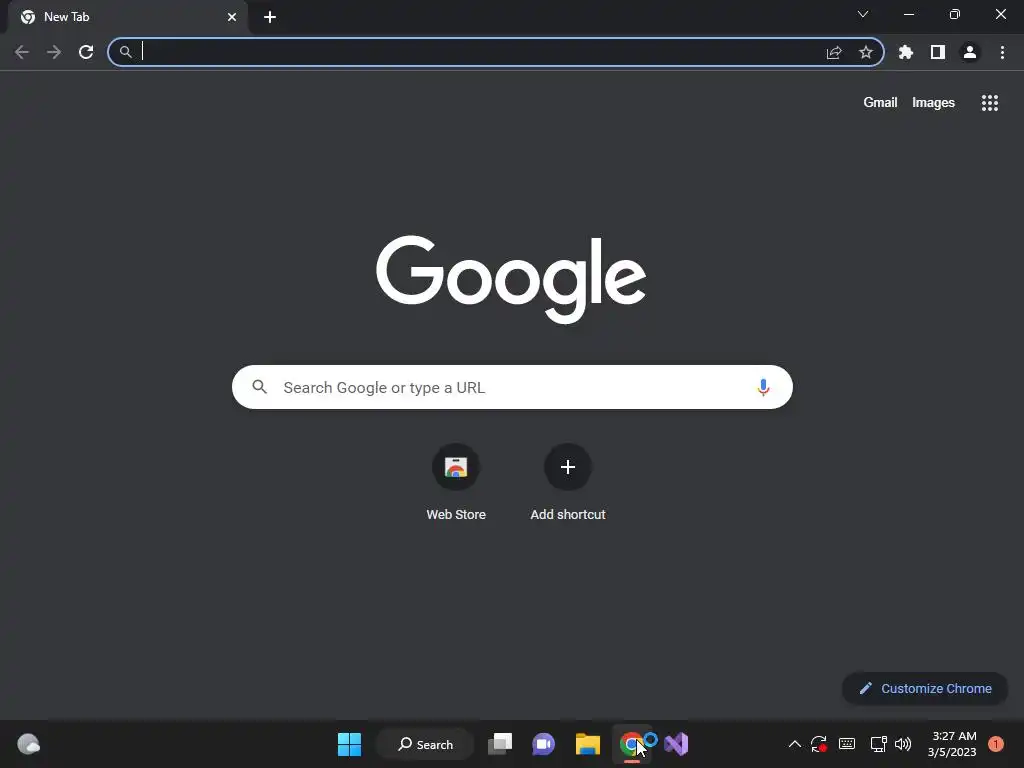Image resolution: width=1024 pixels, height=768 pixels.
Task: Open File Explorer from the taskbar
Action: (x=588, y=744)
